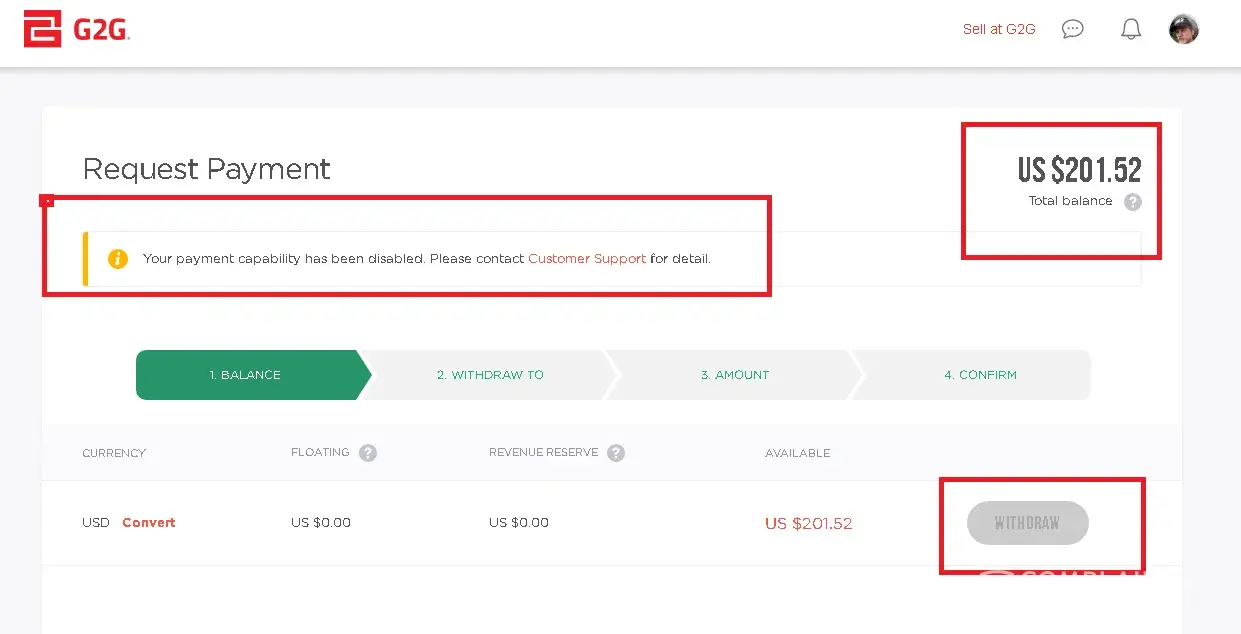Click the Revenue Reserve column header
This screenshot has height=634, width=1241.
543,453
